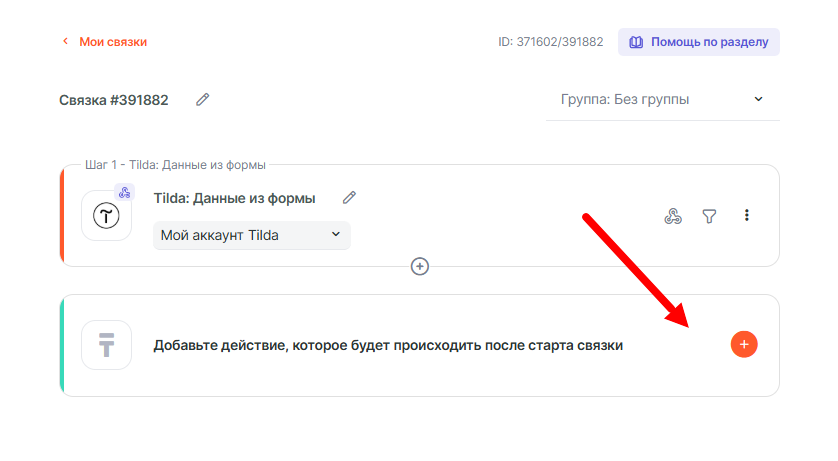838x461 pixels.
Task: Click the text Добавьте действие, которое будет происходить
Action: (388, 345)
